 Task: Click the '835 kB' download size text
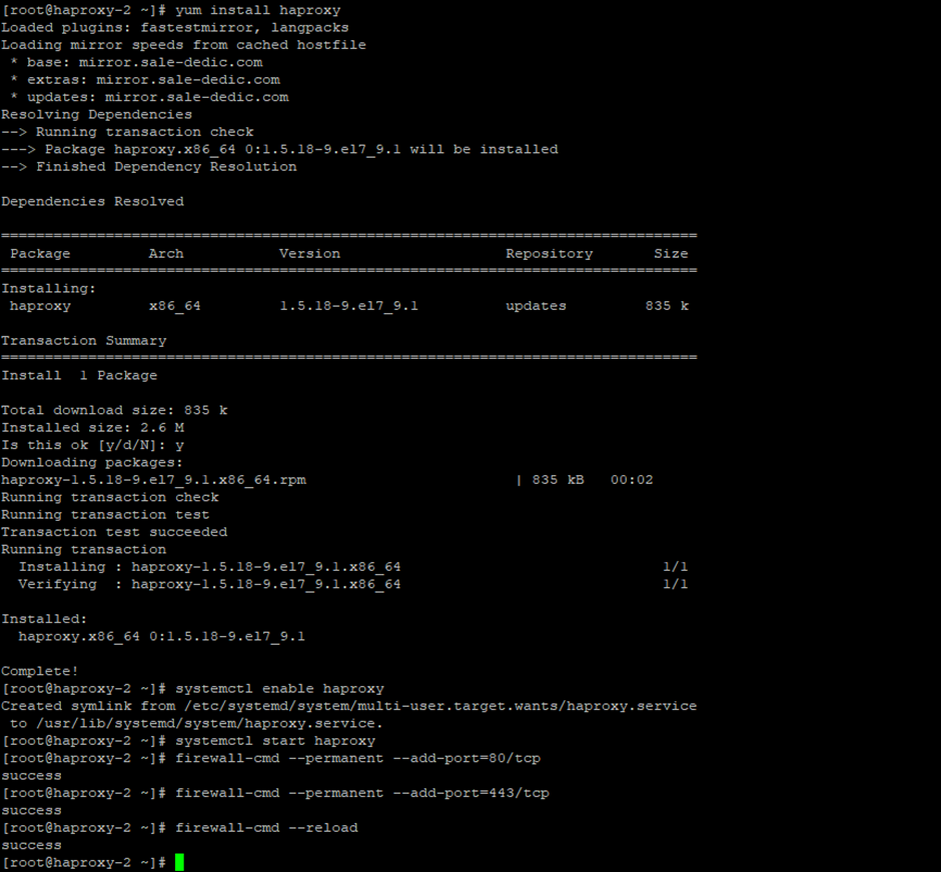coord(558,480)
